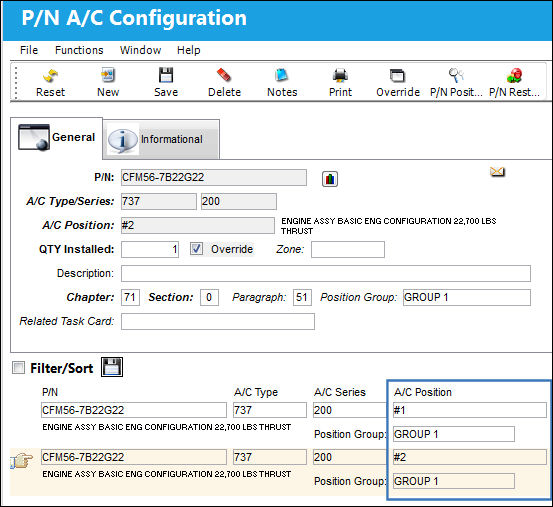This screenshot has height=507, width=553.
Task: Click the Paragraph field showing 51
Action: (302, 297)
